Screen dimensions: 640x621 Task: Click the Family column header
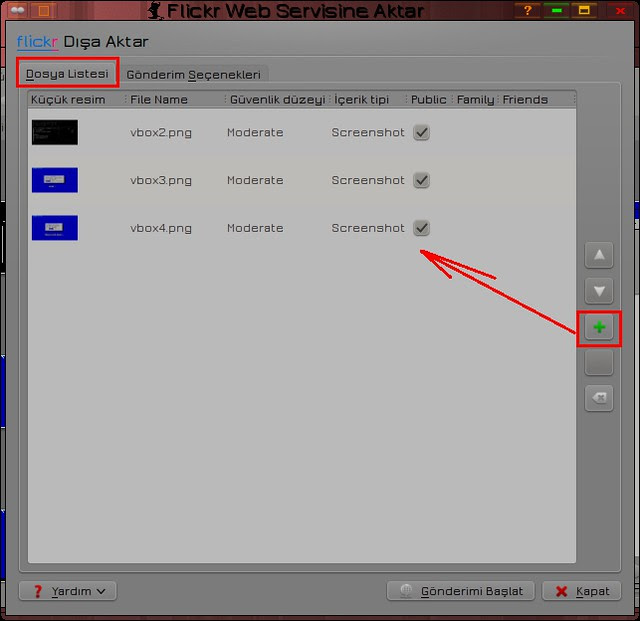point(475,100)
